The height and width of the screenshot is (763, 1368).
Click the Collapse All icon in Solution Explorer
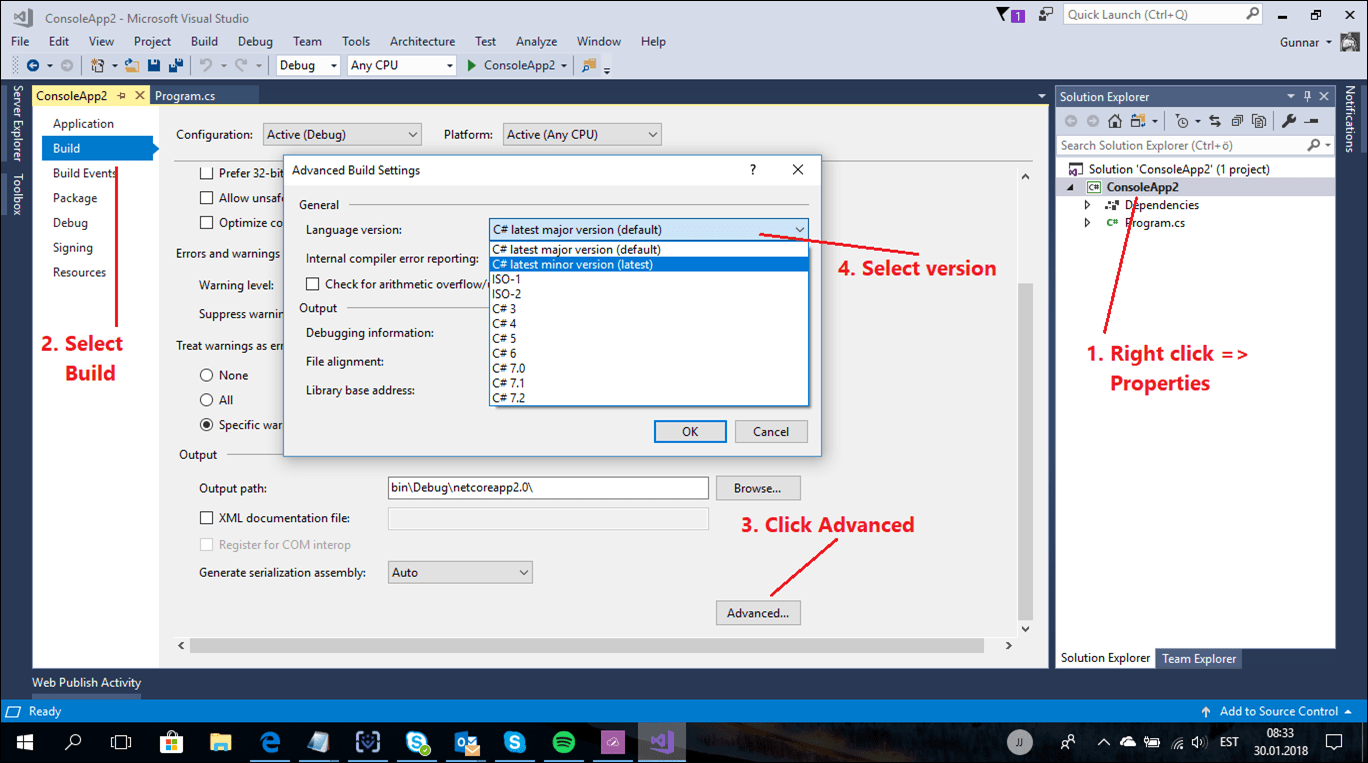(1237, 121)
